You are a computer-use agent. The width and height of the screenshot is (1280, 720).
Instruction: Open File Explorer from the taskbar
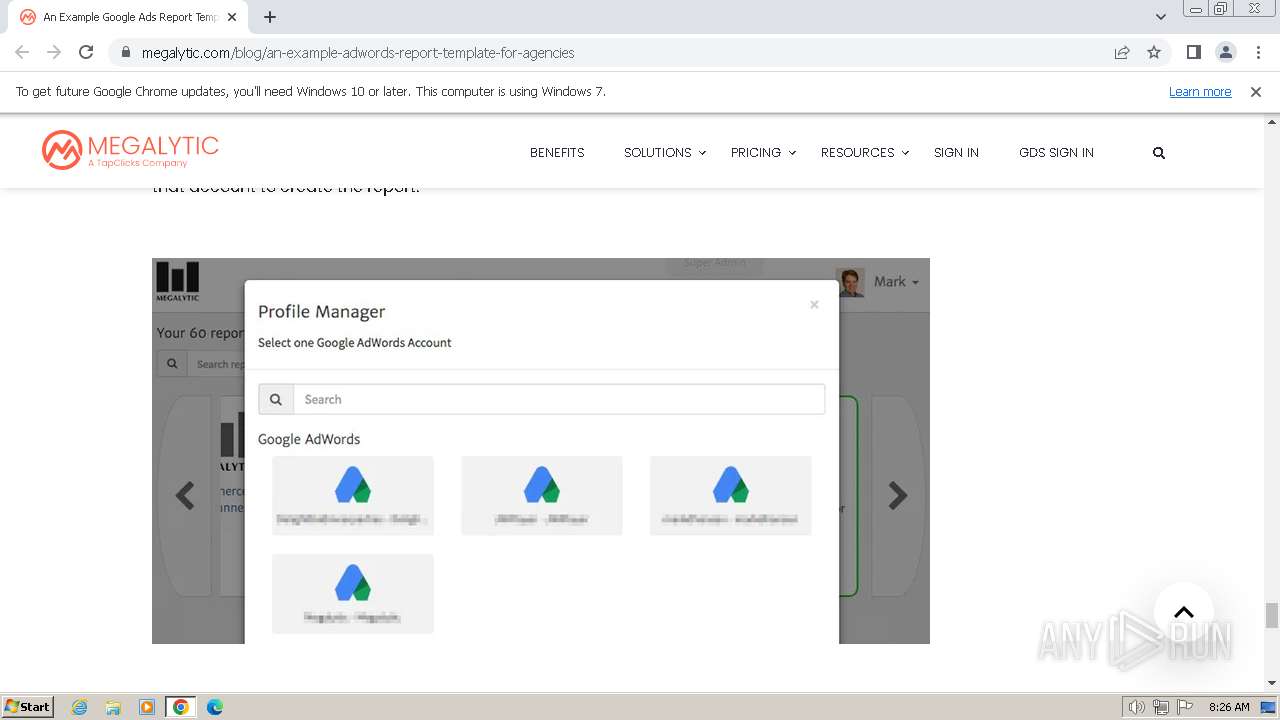[113, 707]
